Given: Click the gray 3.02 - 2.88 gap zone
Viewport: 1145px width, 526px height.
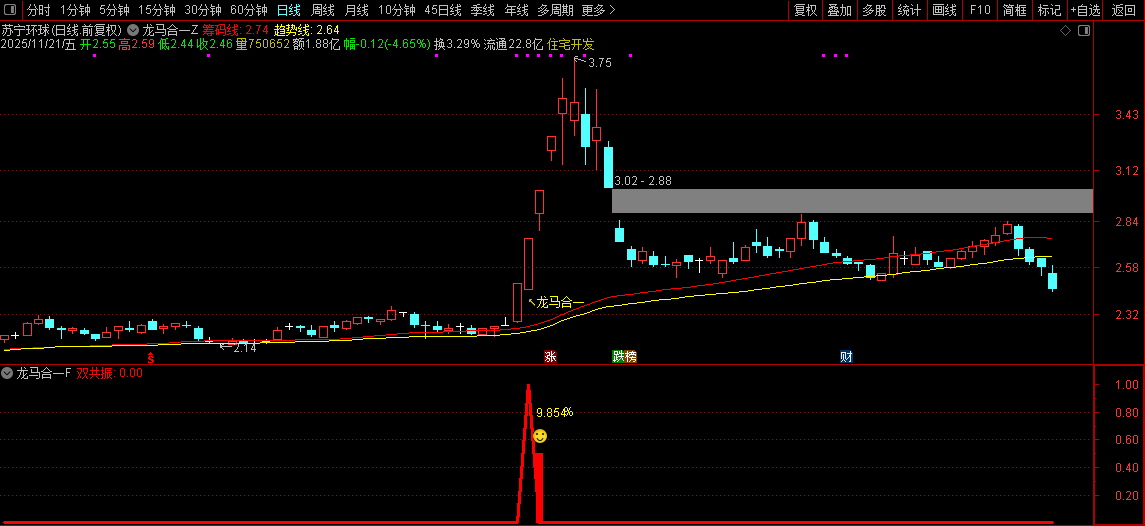Looking at the screenshot, I should pyautogui.click(x=852, y=201).
